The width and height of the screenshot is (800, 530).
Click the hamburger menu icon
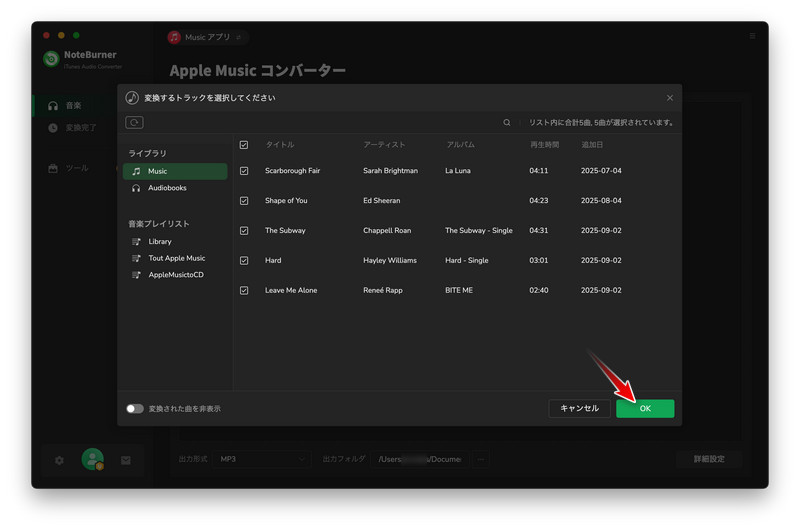(752, 36)
